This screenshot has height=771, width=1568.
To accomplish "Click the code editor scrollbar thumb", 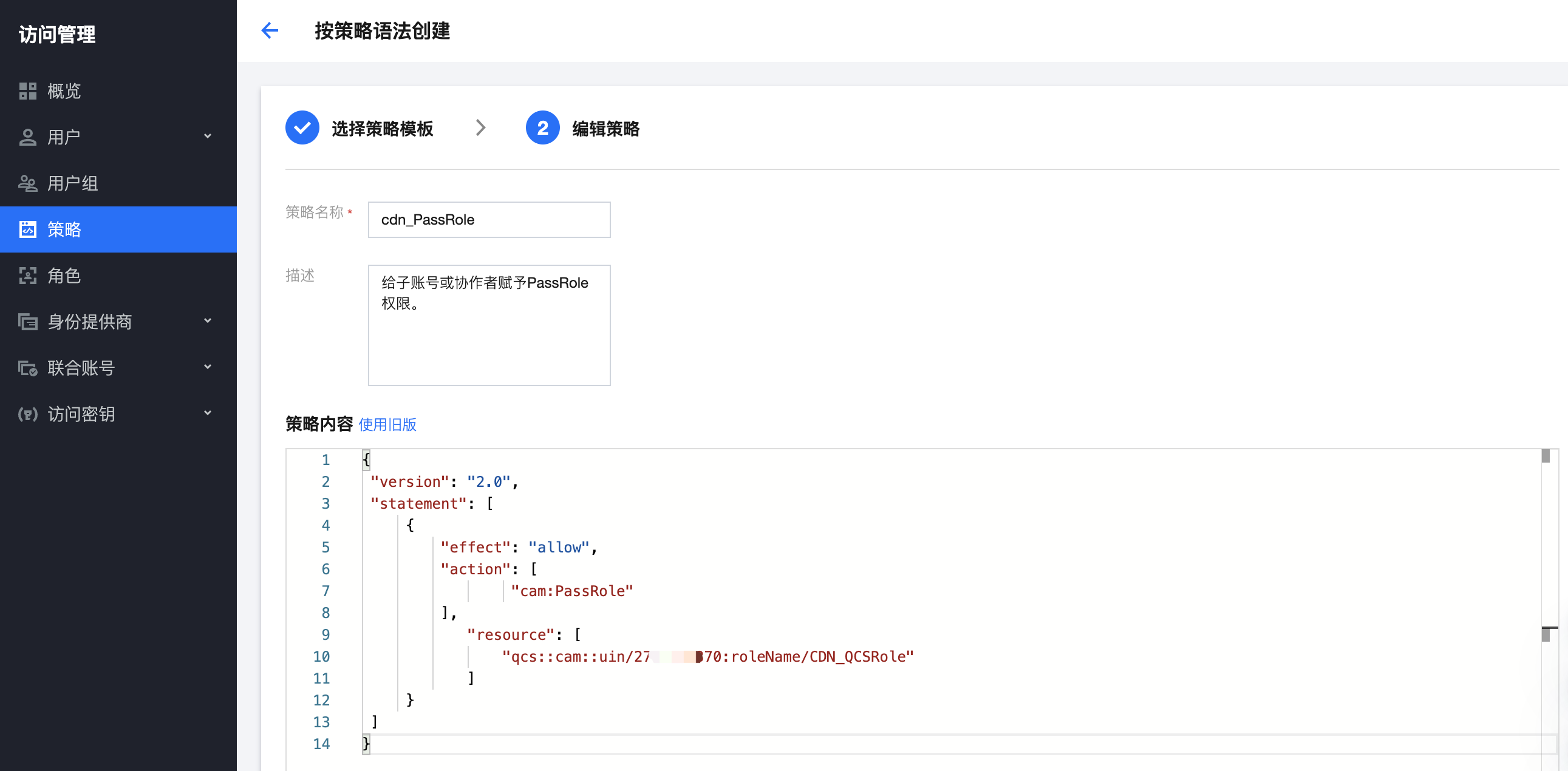I will point(1545,457).
